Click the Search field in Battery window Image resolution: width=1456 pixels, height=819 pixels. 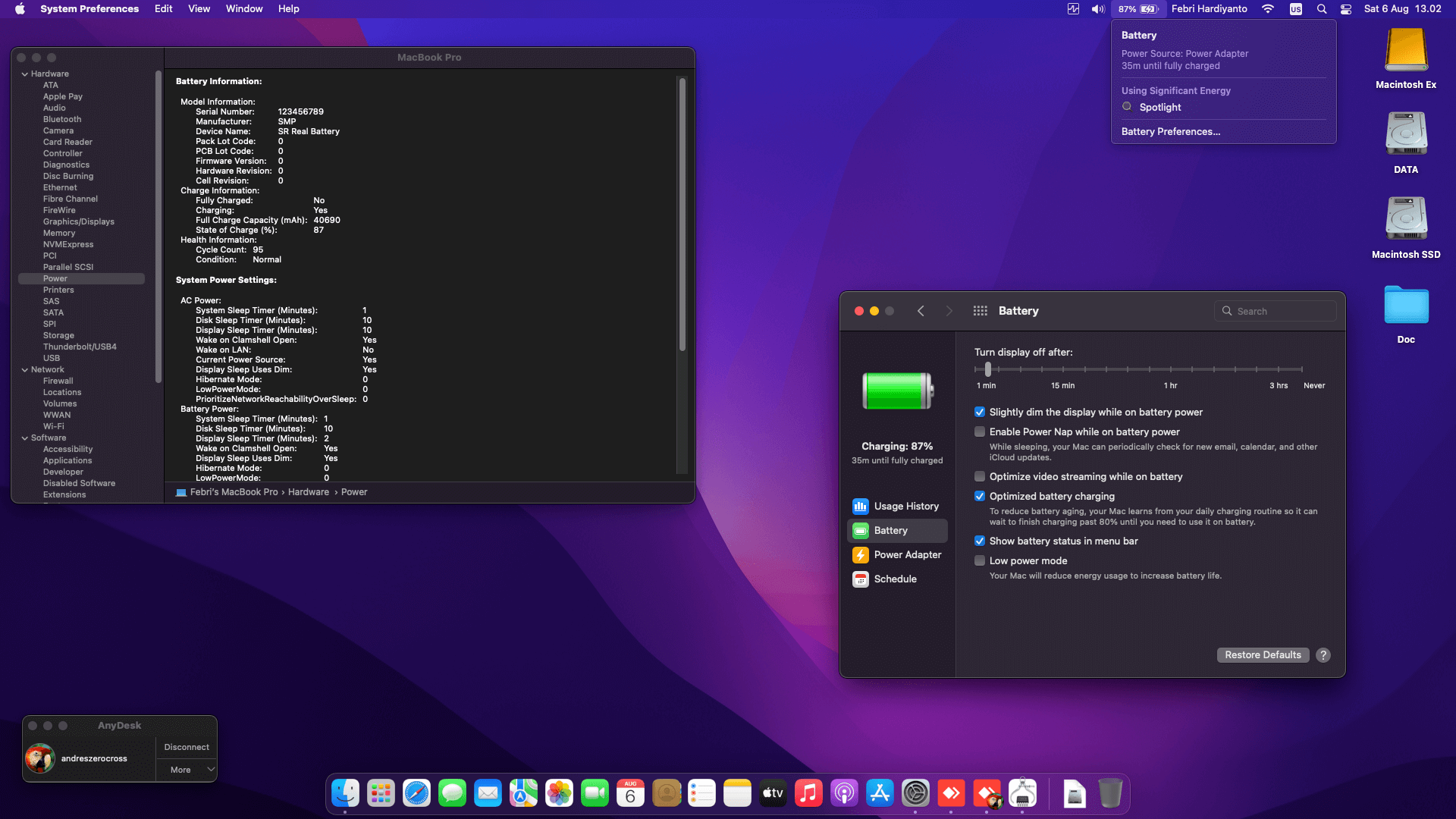[x=1276, y=311]
